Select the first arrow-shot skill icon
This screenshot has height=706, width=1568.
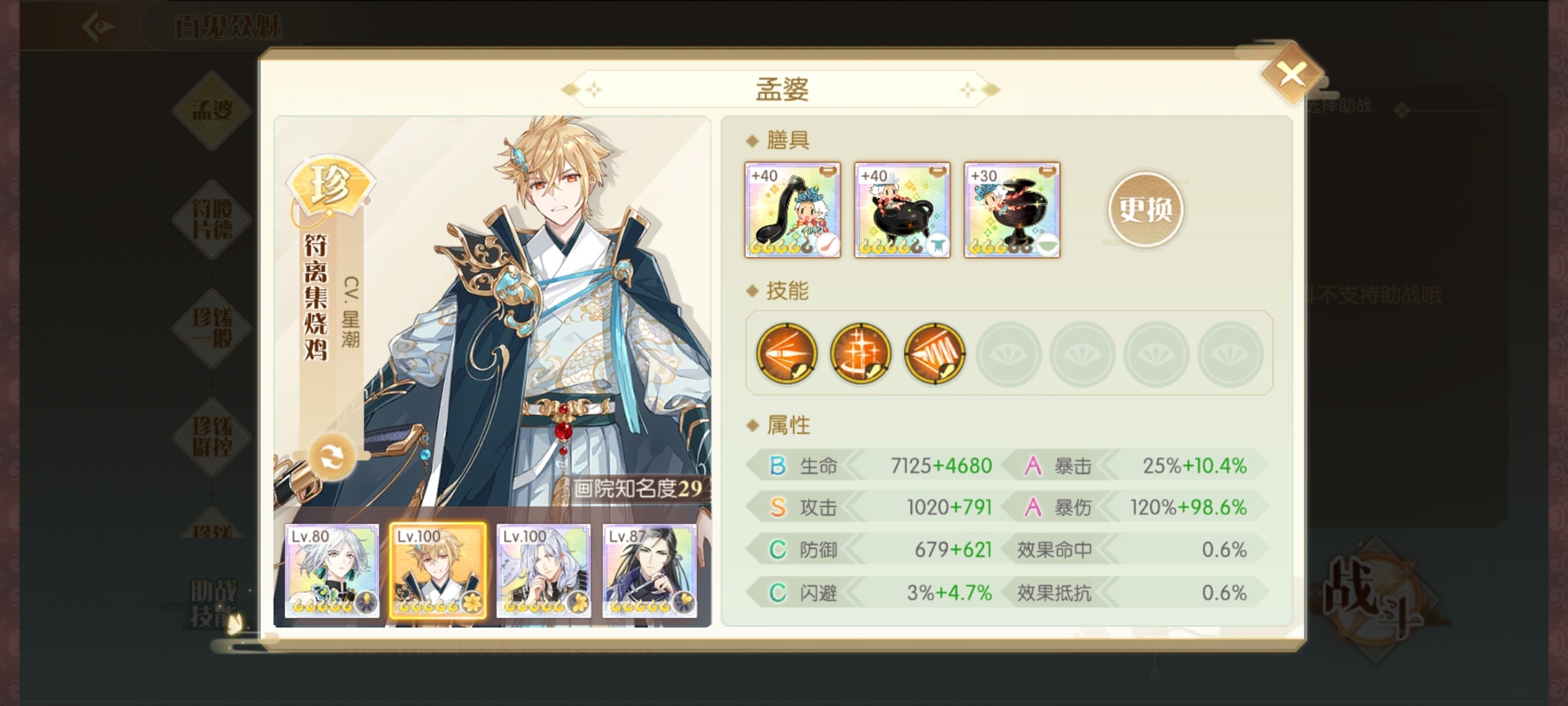coord(787,353)
